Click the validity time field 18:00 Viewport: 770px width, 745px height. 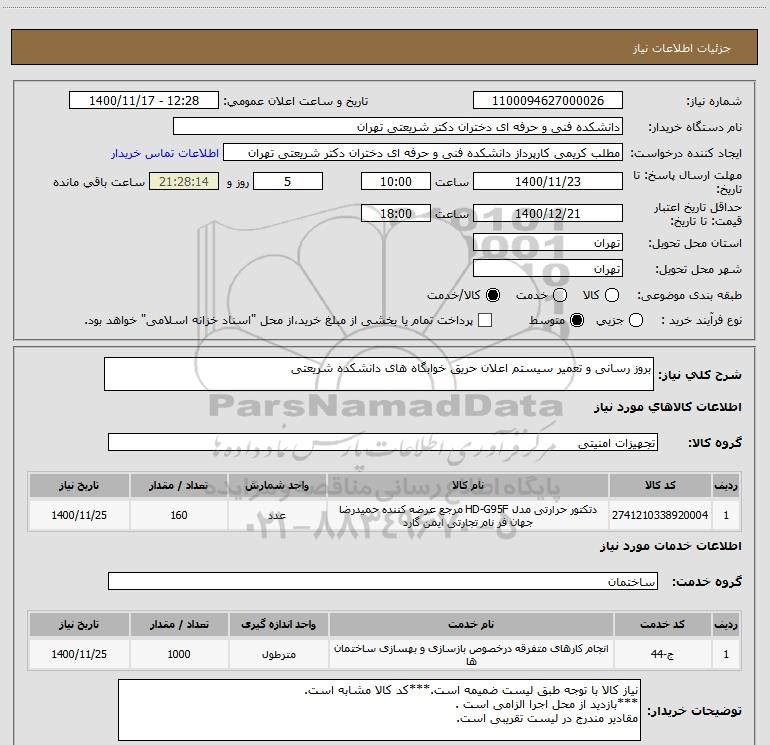coord(396,213)
